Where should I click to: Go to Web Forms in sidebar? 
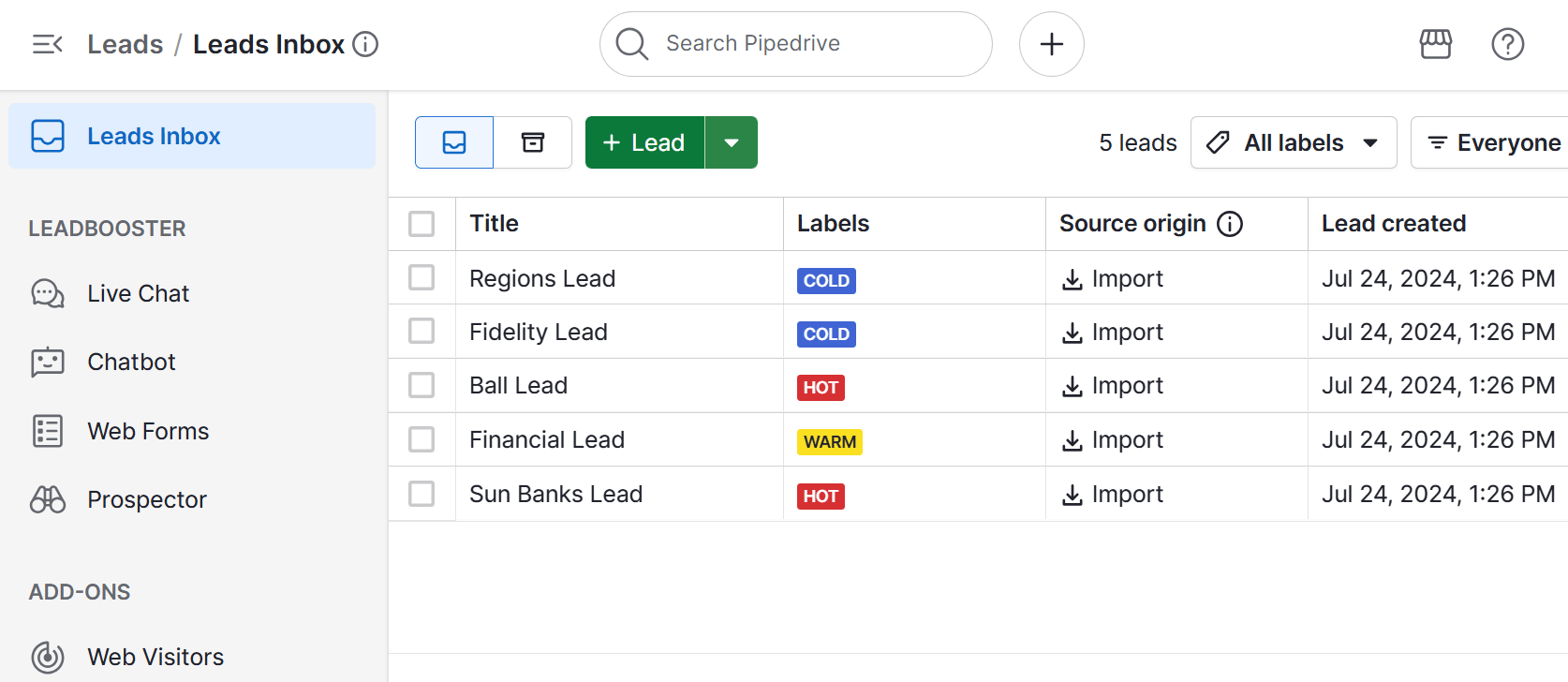[x=147, y=432]
